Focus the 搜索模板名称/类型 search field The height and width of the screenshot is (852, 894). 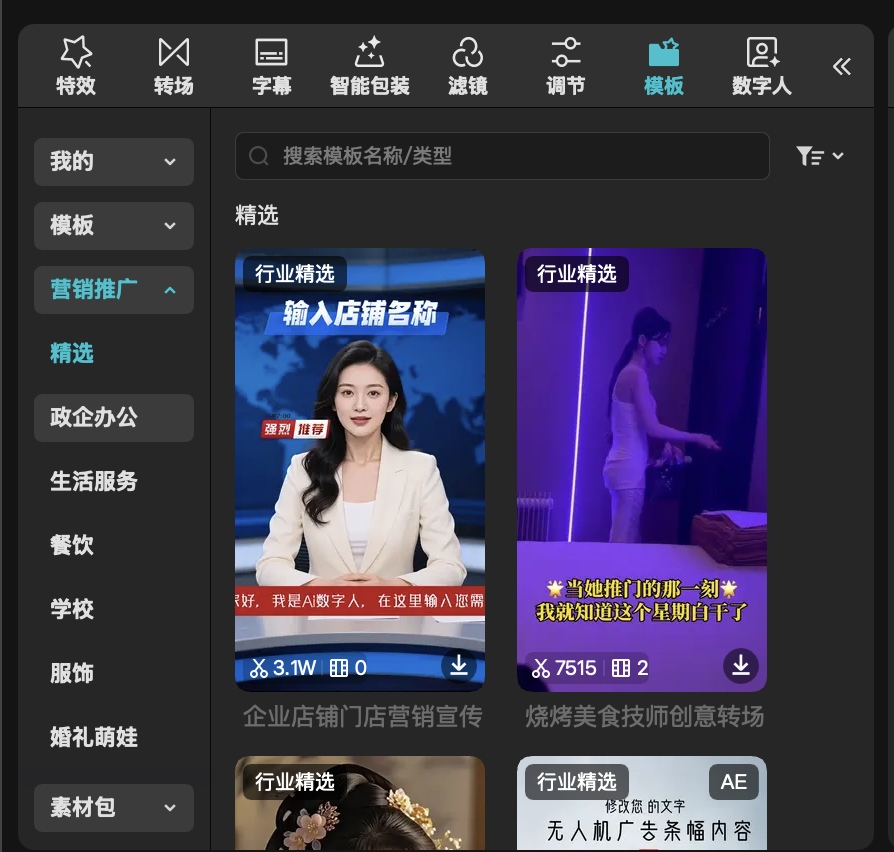[x=502, y=156]
